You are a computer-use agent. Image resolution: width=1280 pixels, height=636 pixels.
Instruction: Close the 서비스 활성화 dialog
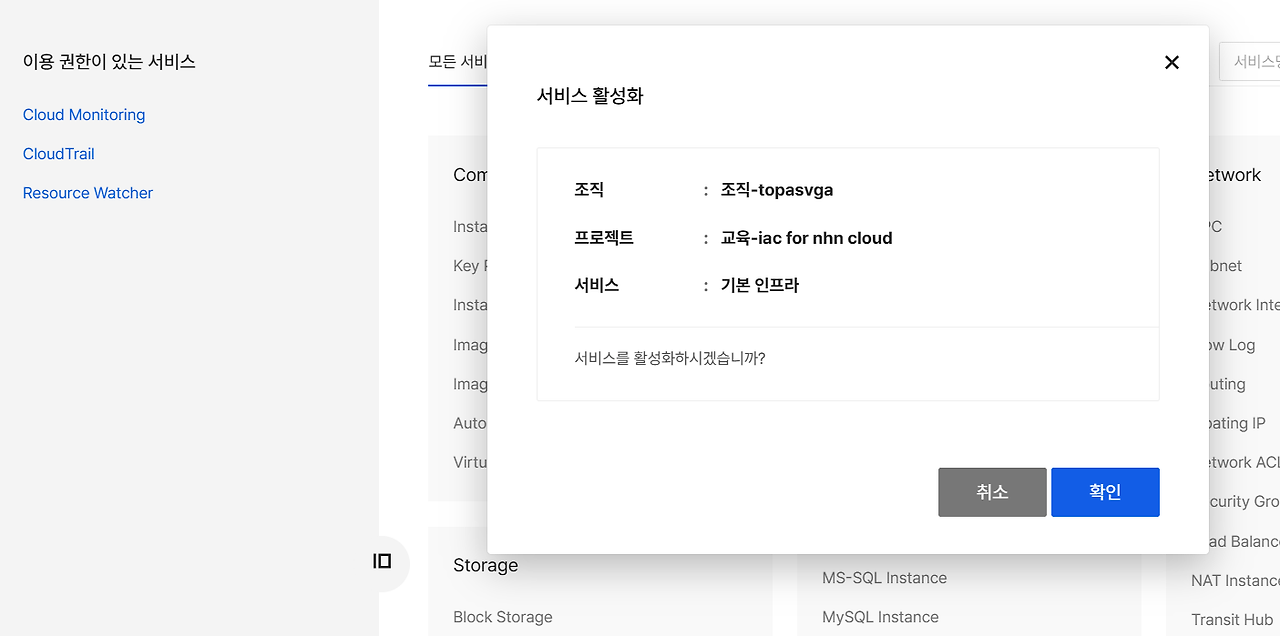coord(1171,62)
